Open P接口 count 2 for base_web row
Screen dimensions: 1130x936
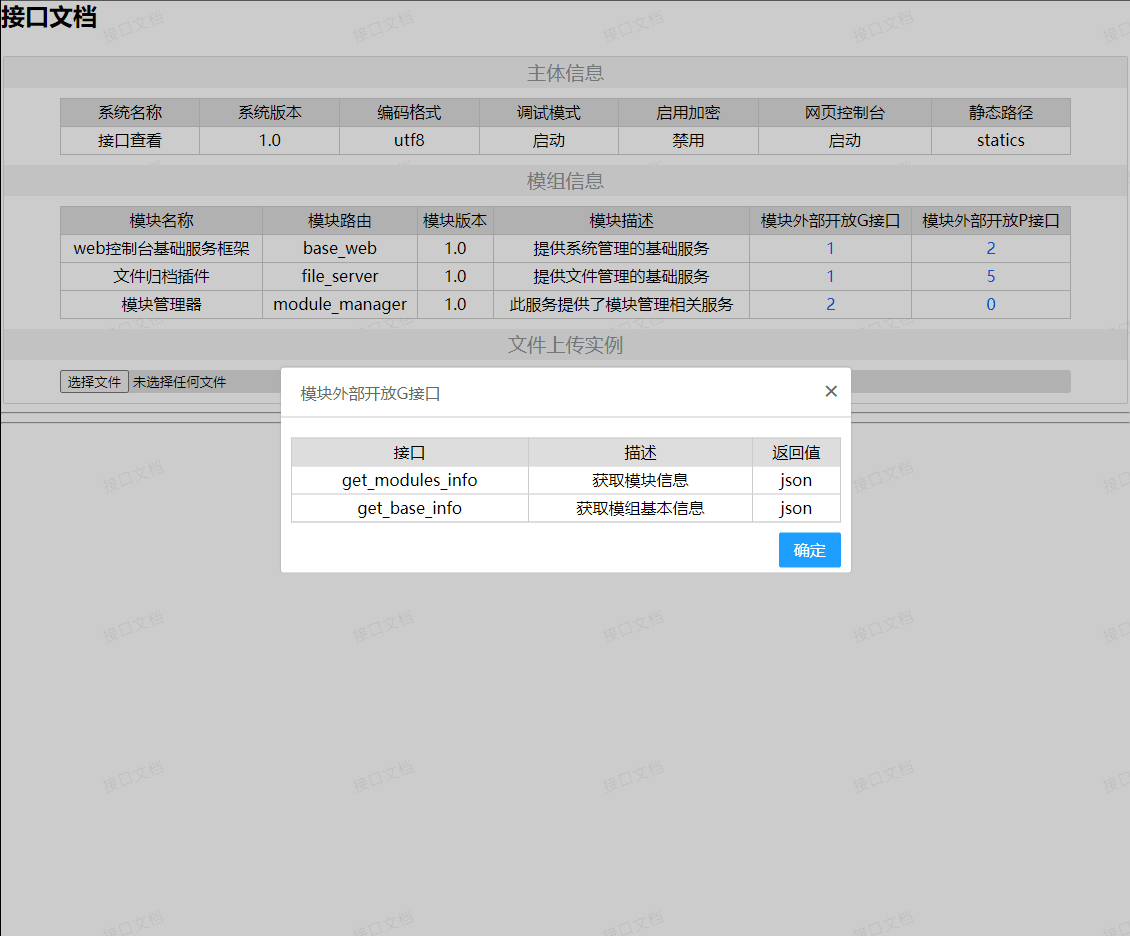(x=991, y=249)
